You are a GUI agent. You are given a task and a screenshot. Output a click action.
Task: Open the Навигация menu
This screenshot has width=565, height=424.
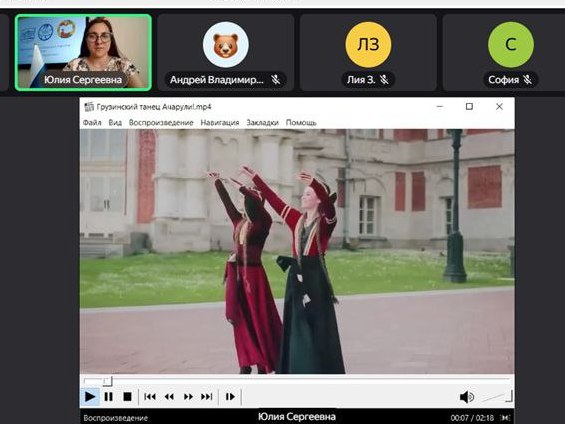click(x=220, y=123)
